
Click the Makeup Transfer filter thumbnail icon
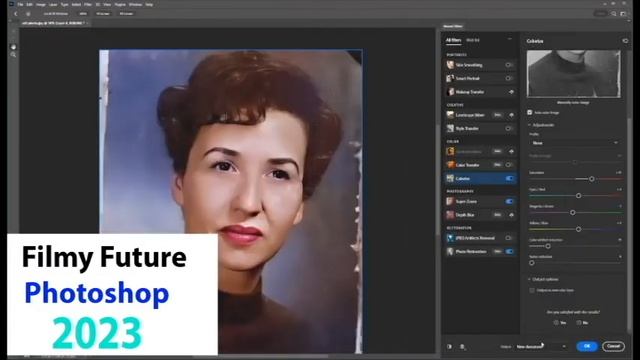[450, 92]
